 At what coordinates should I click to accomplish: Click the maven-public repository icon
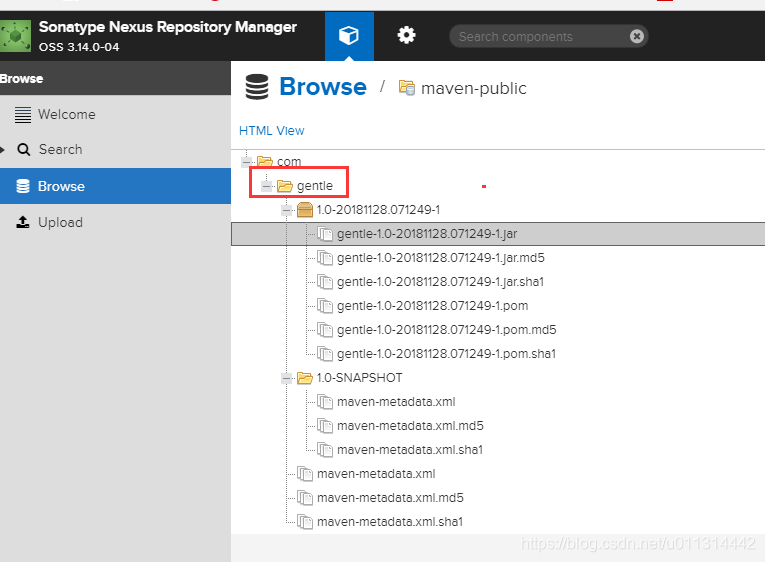click(407, 88)
